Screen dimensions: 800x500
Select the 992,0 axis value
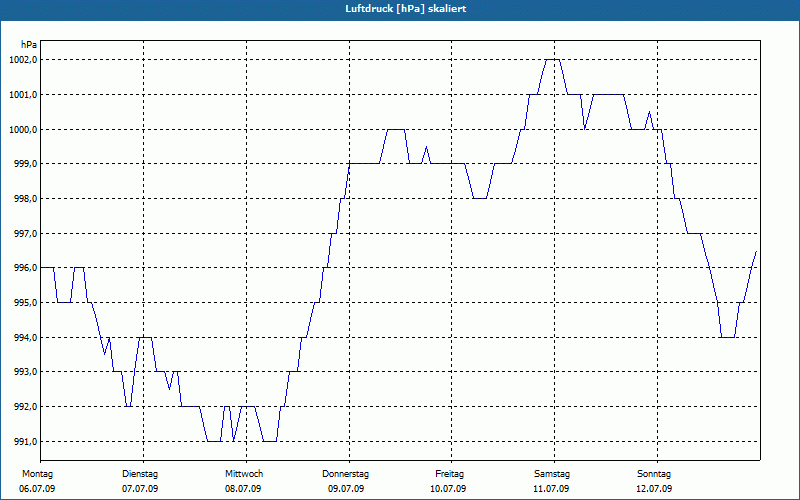(x=25, y=407)
